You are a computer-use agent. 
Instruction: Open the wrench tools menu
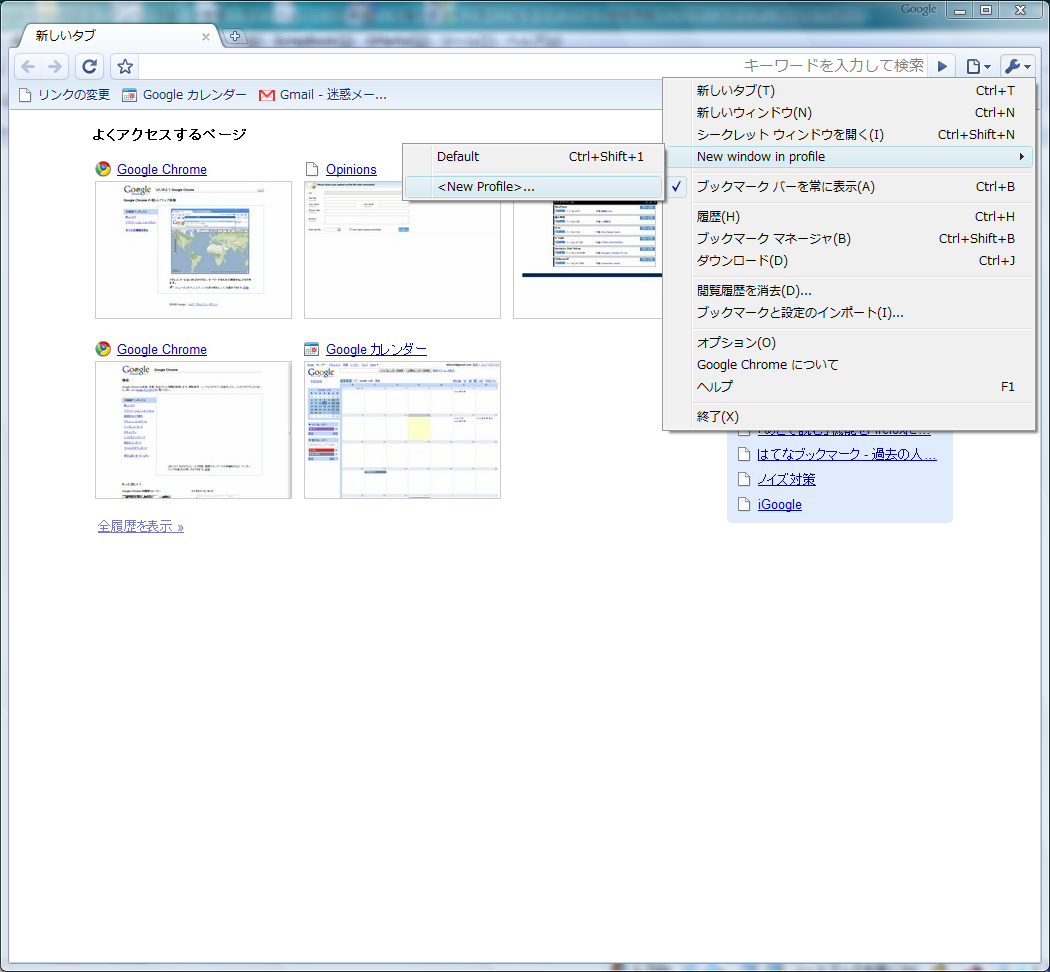pyautogui.click(x=1017, y=66)
